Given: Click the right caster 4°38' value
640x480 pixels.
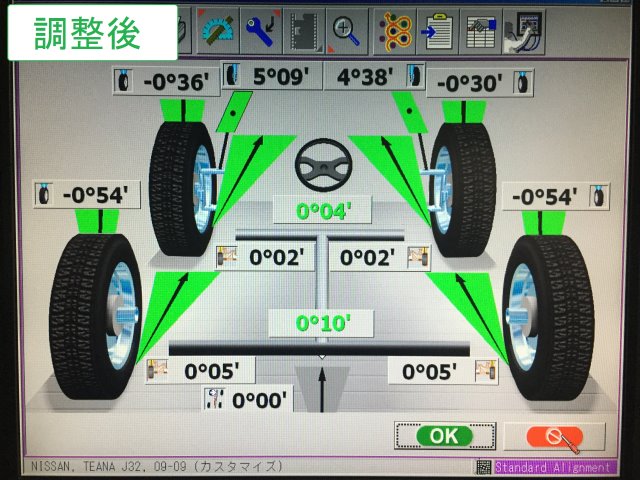Looking at the screenshot, I should tap(366, 75).
